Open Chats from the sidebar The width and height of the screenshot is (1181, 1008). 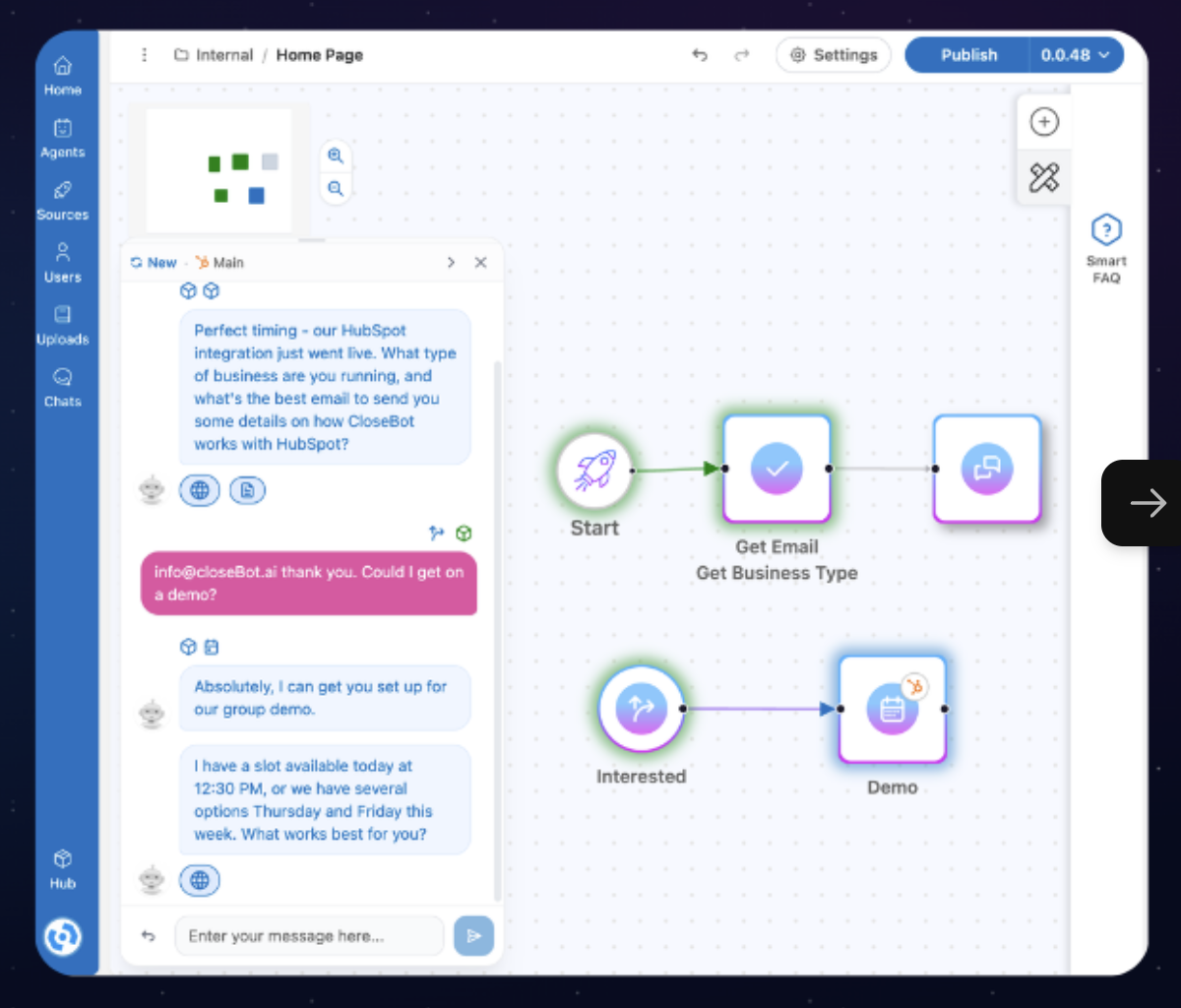[62, 388]
